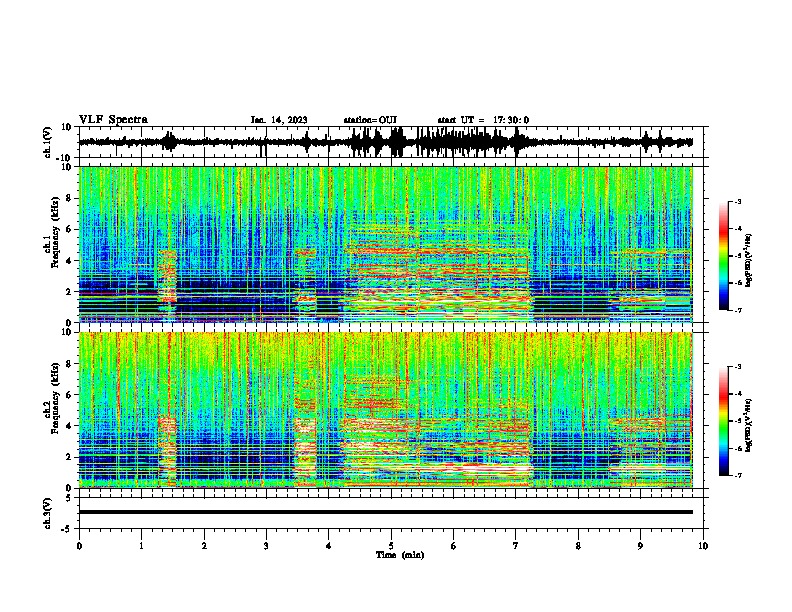Click the "Time (min)" axis label
Screen dimensions: 792x612
pyautogui.click(x=400, y=555)
